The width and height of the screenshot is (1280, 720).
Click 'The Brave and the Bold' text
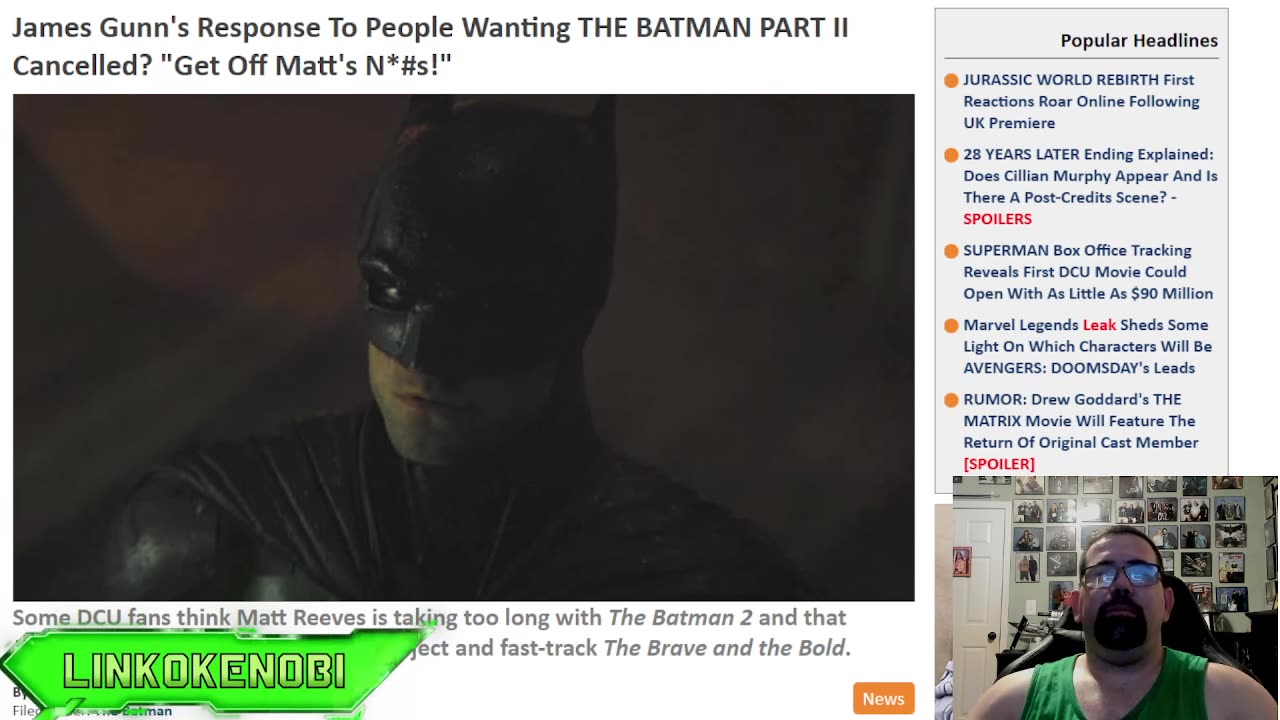pos(724,647)
